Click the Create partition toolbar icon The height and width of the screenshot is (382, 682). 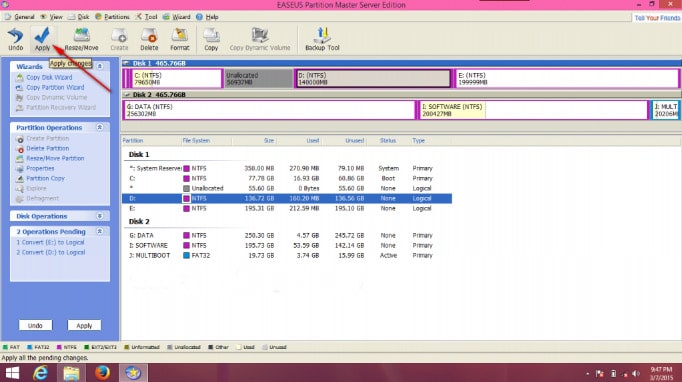tap(119, 39)
